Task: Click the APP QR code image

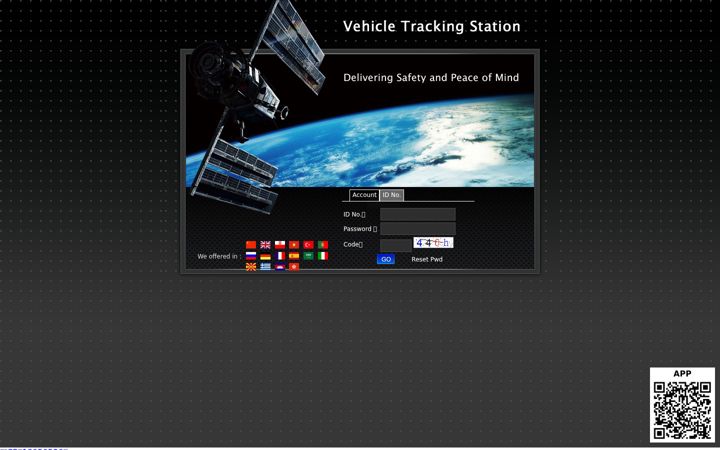Action: (682, 410)
